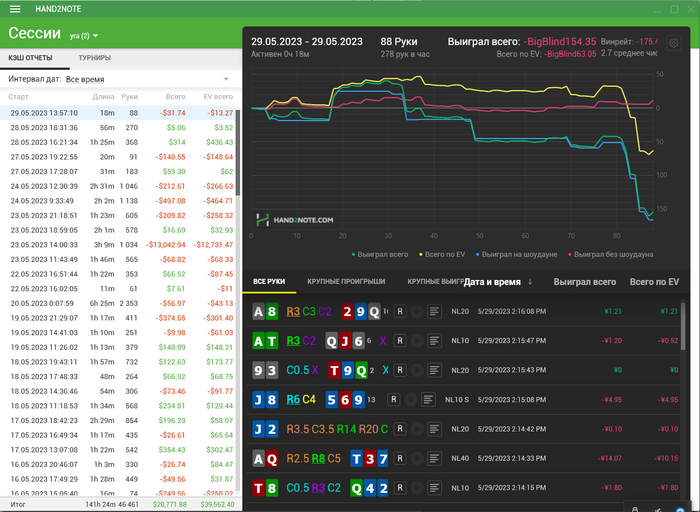Image resolution: width=700 pixels, height=512 pixels.
Task: Click play button in AT hand row
Action: (x=417, y=341)
